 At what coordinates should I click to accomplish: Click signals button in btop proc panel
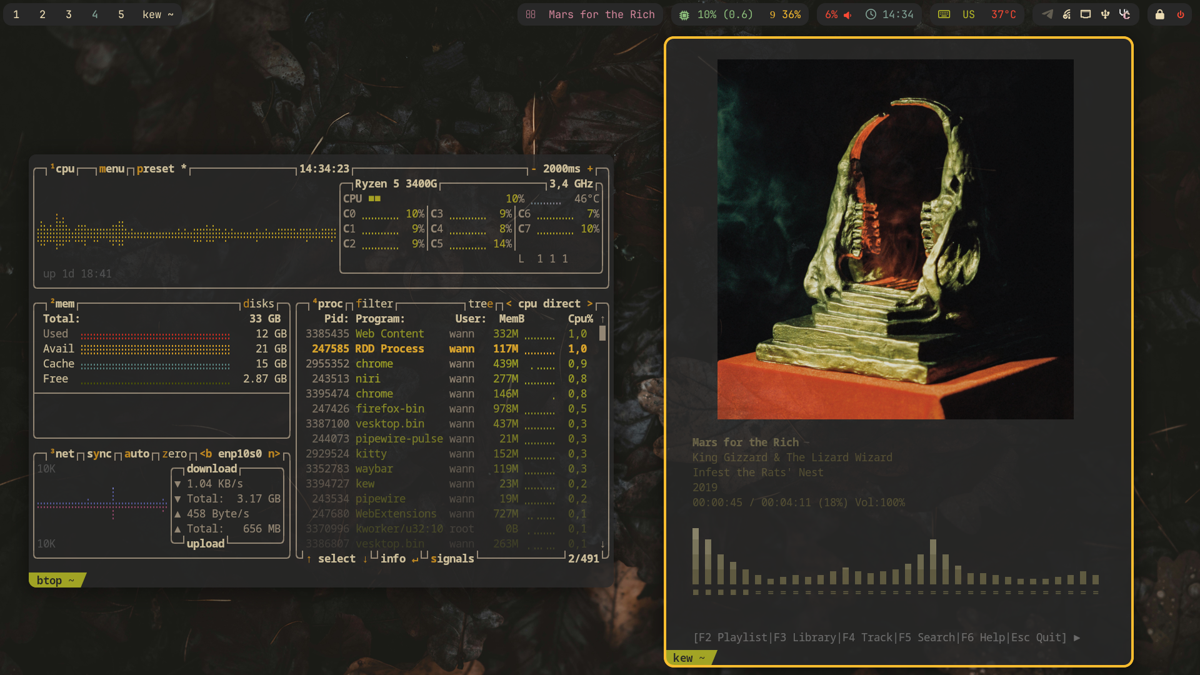tap(452, 559)
